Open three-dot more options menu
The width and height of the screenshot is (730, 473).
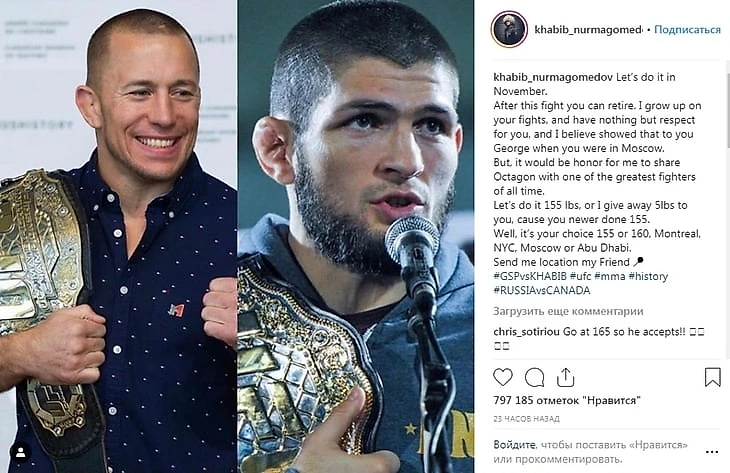[x=712, y=452]
